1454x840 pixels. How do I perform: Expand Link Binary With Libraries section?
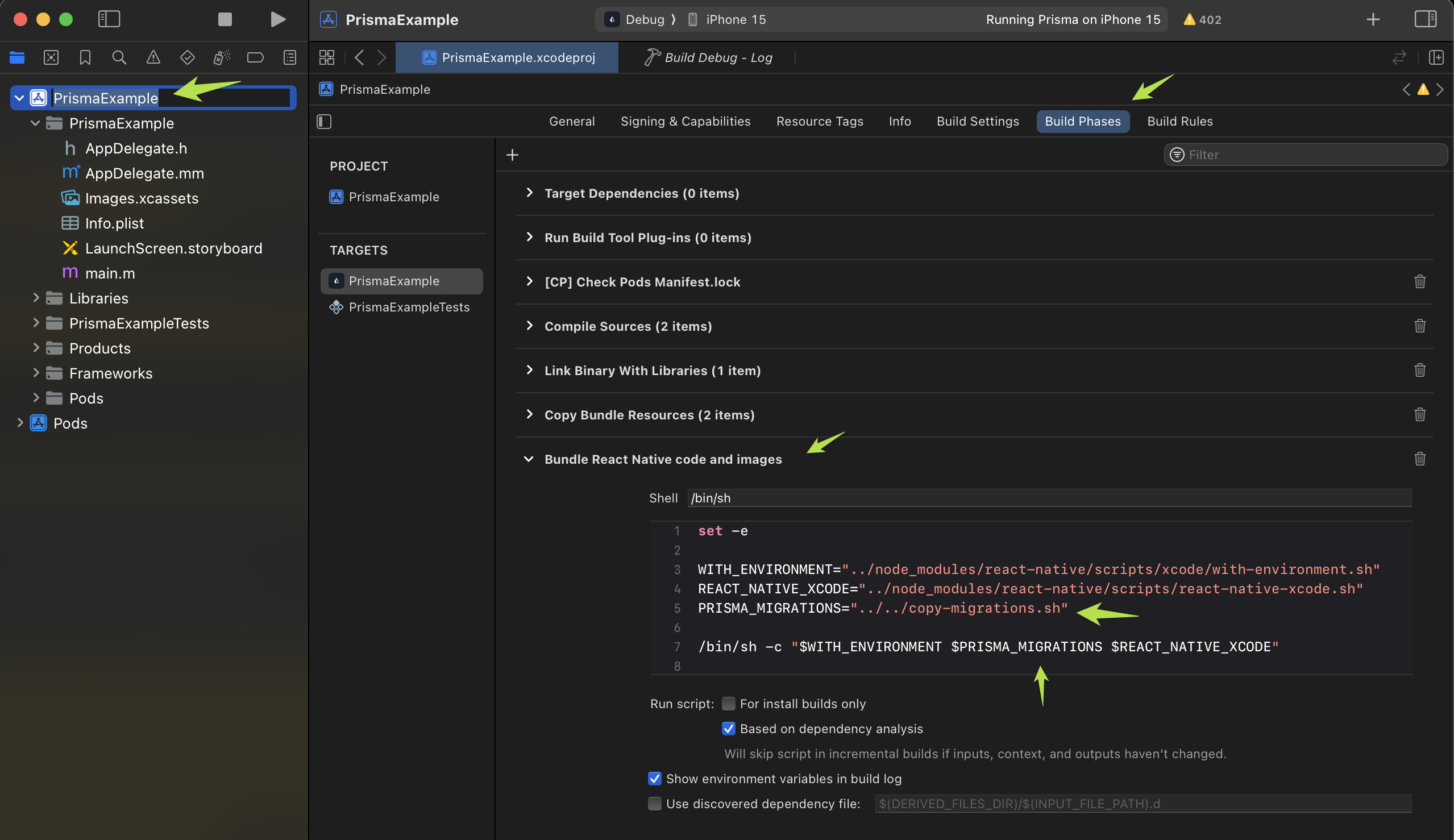(529, 370)
